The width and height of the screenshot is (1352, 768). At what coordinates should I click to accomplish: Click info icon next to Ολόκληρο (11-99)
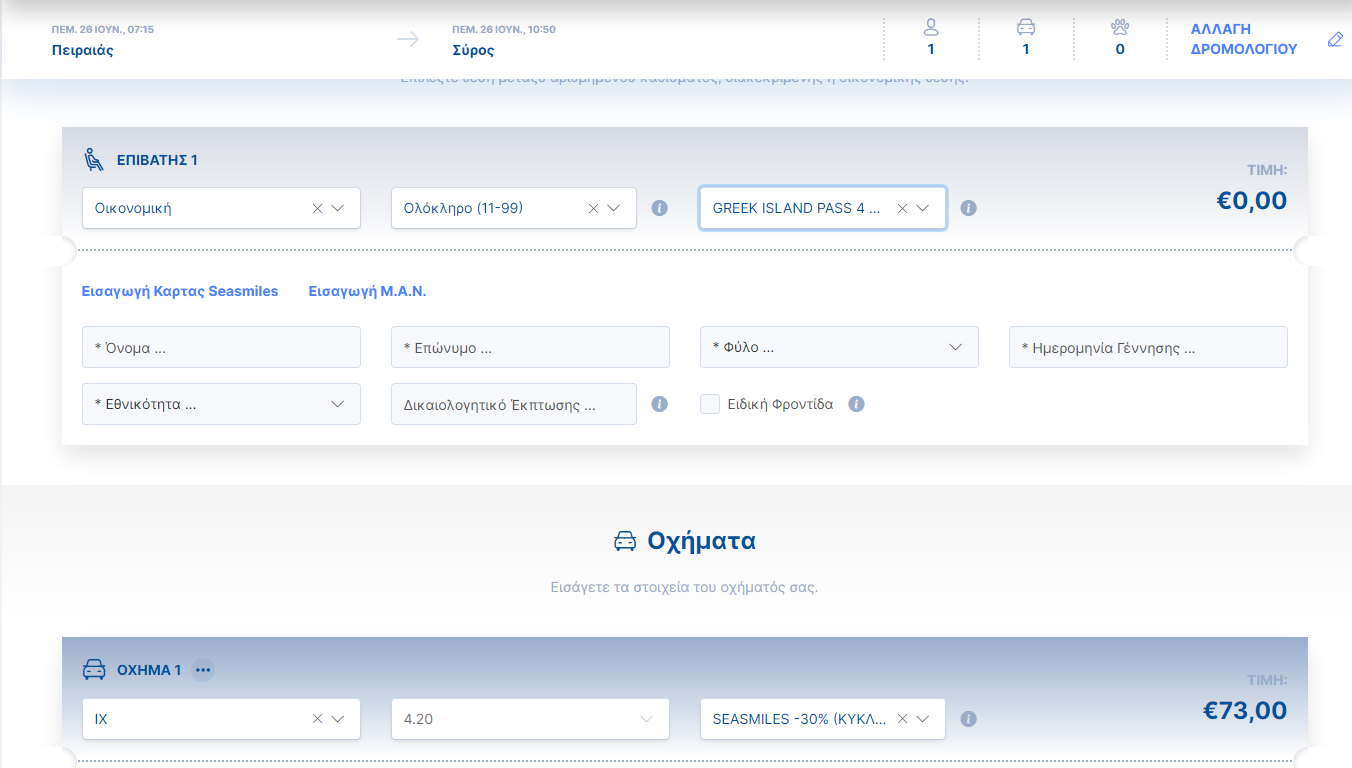tap(659, 208)
